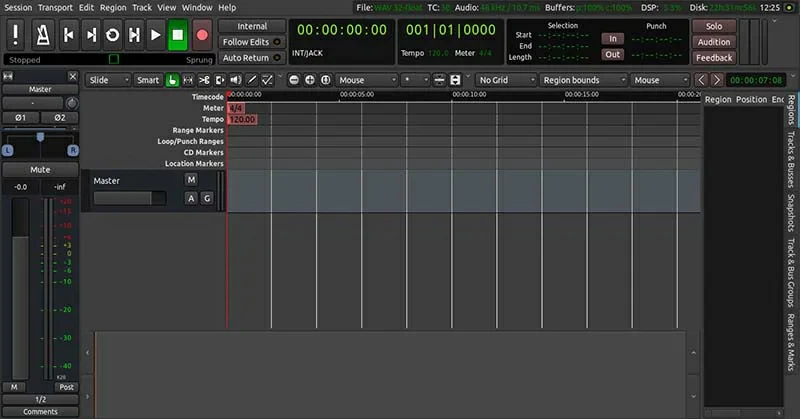Enable Punch In
This screenshot has height=419, width=800.
tap(613, 39)
